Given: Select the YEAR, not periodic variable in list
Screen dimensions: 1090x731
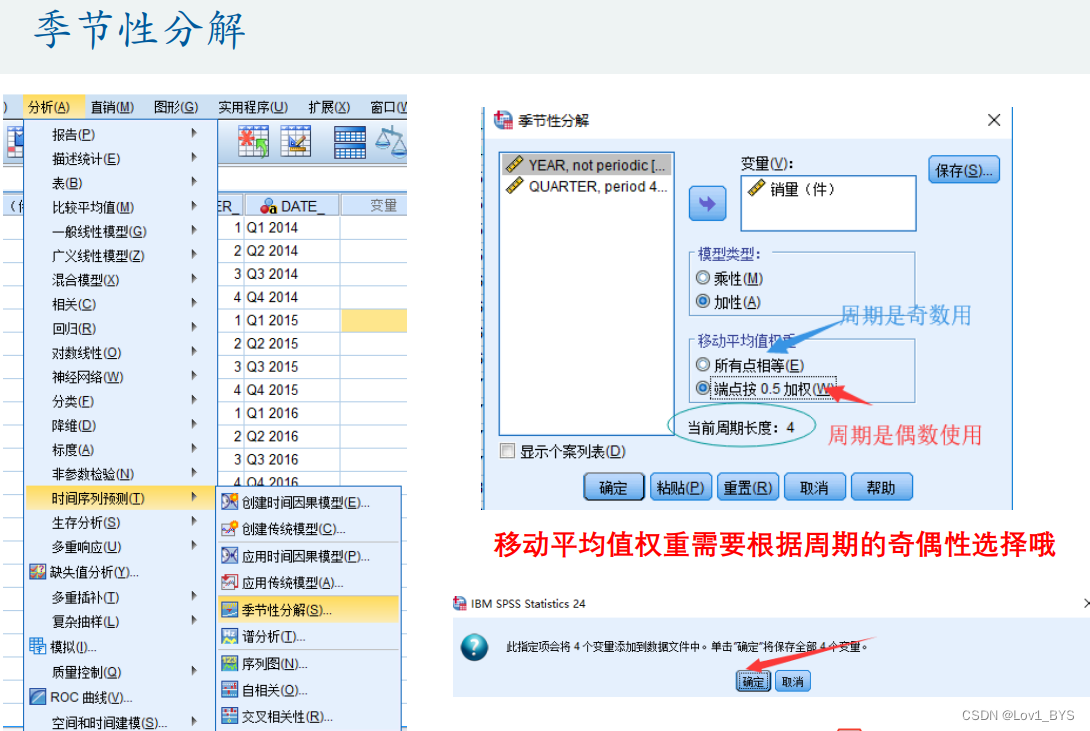Looking at the screenshot, I should click(x=586, y=165).
